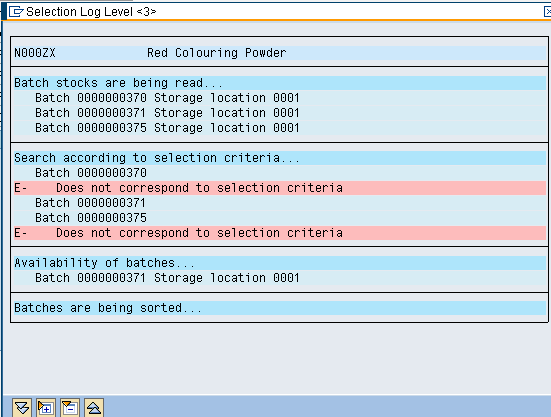Image resolution: width=551 pixels, height=417 pixels.
Task: Click the dialog icon beside Selection Log Level
Action: click(16, 12)
